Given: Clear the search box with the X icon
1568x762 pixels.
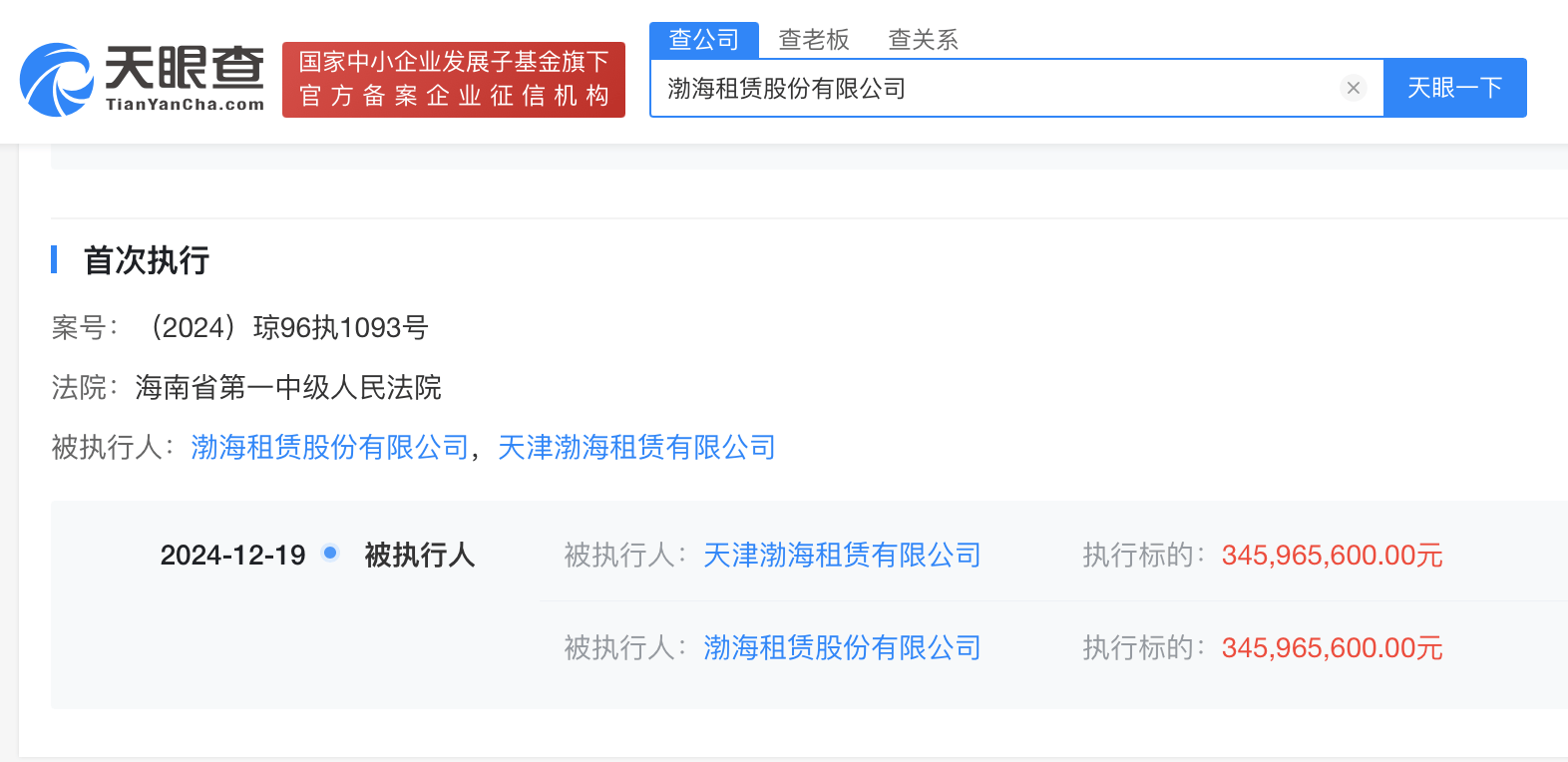Looking at the screenshot, I should coord(1354,88).
